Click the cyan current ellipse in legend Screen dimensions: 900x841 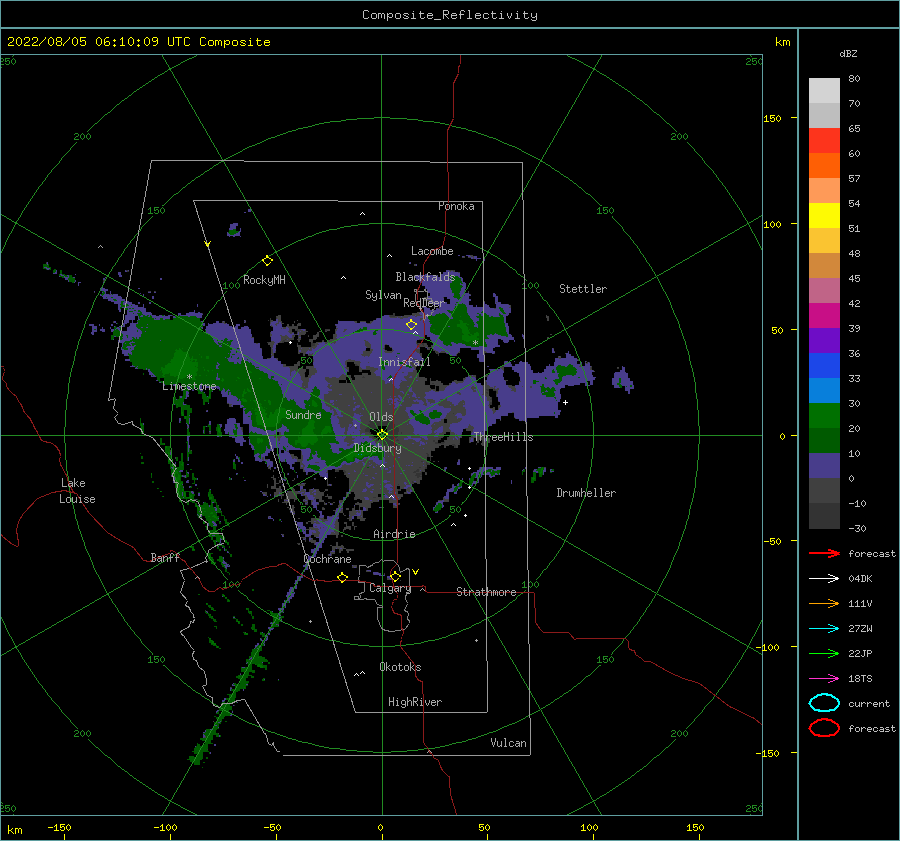pyautogui.click(x=824, y=703)
